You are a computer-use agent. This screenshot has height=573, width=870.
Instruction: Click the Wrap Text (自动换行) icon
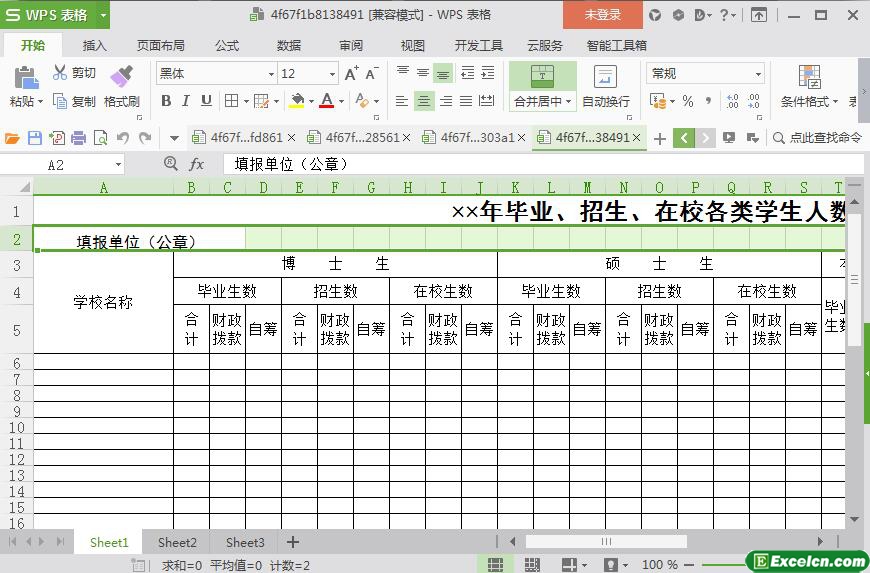click(x=605, y=78)
